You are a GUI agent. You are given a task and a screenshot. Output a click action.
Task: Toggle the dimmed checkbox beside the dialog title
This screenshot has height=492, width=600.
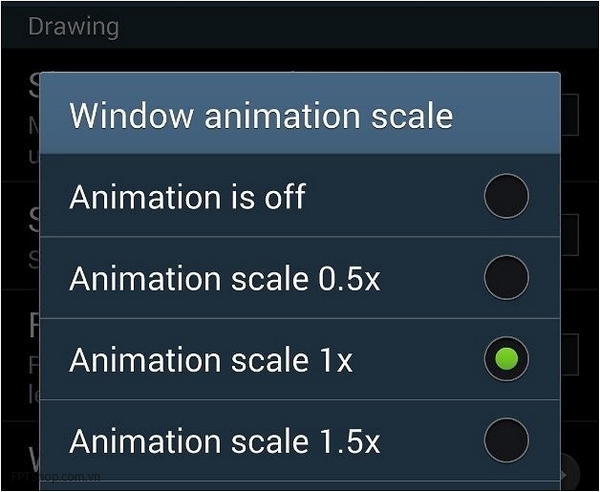coord(569,115)
